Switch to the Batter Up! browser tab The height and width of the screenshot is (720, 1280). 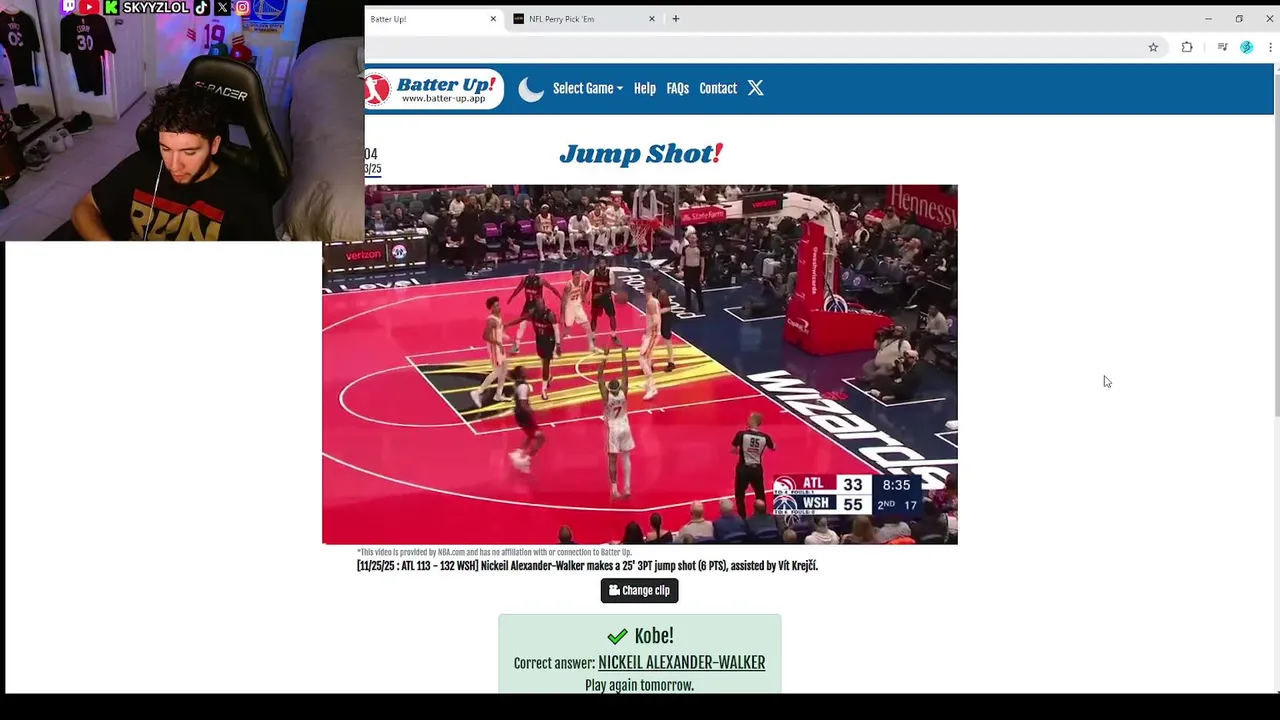click(x=430, y=19)
